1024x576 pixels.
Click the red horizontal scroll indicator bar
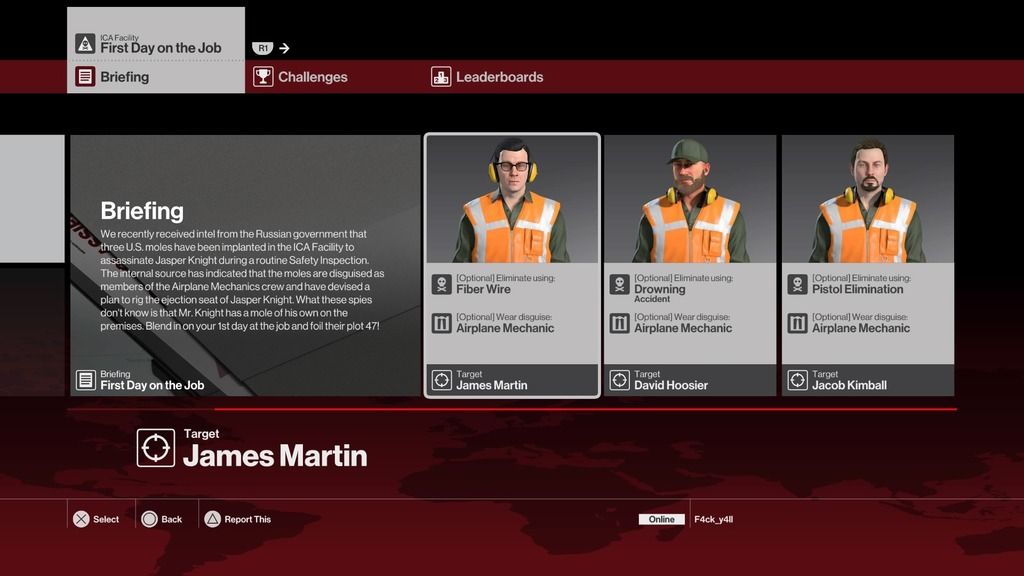click(585, 409)
